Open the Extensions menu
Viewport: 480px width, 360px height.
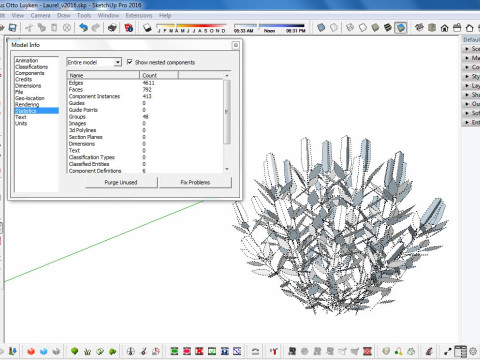(139, 15)
